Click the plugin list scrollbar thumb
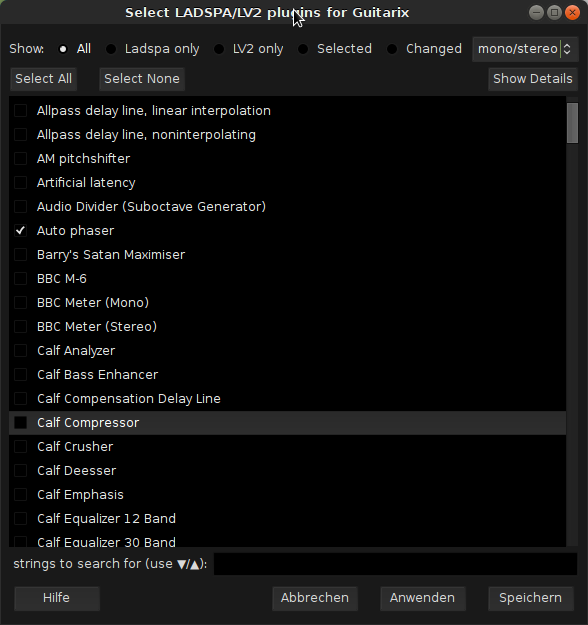This screenshot has height=625, width=588. click(572, 123)
